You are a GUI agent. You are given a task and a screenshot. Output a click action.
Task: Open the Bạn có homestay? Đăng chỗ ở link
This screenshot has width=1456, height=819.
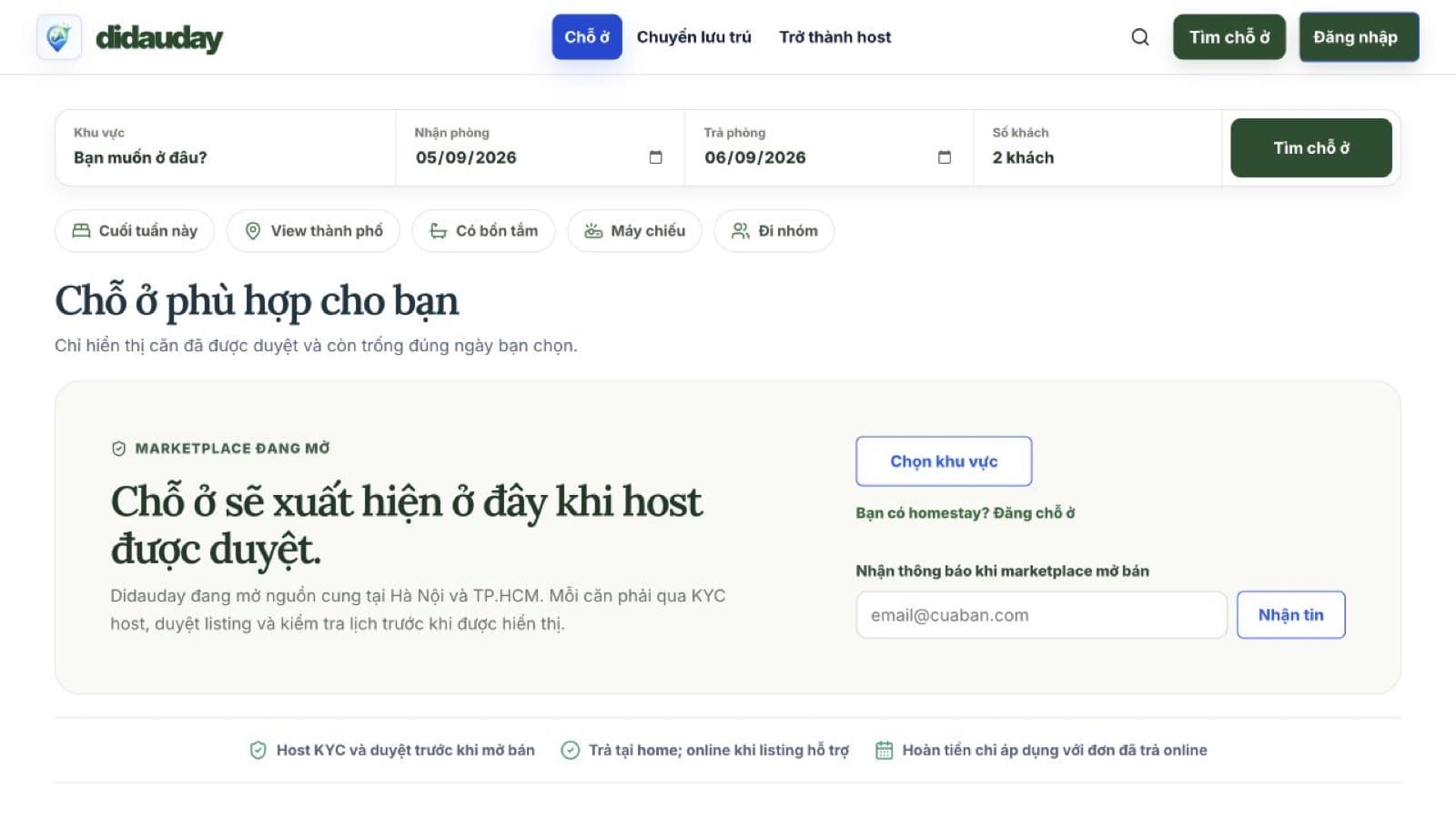click(965, 513)
